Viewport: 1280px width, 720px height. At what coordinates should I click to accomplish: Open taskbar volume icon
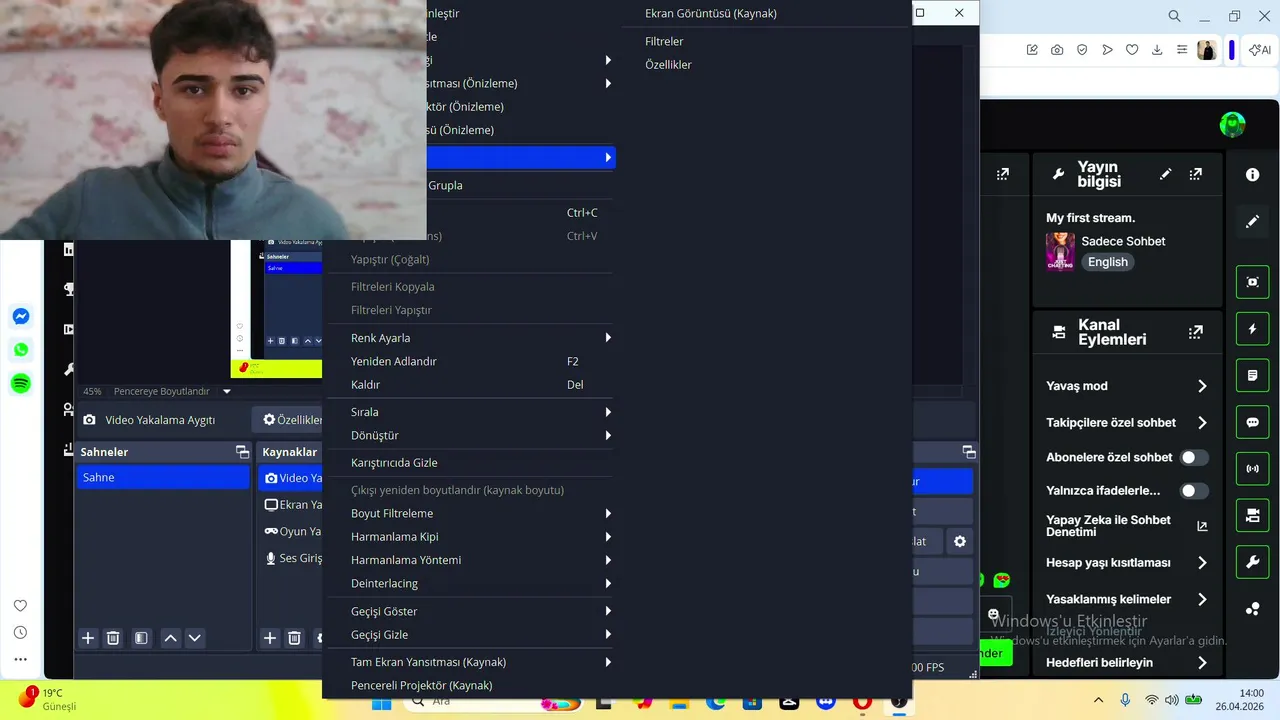click(1171, 700)
